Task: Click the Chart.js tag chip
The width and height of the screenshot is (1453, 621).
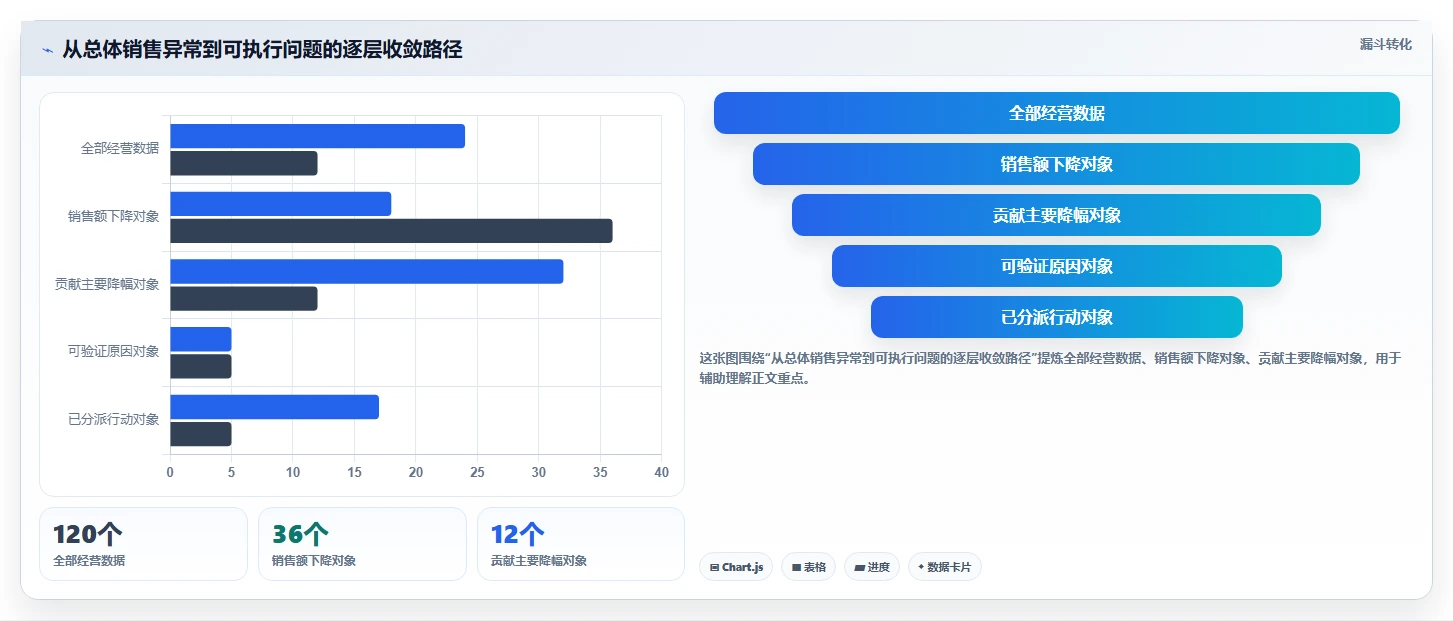Action: (736, 567)
